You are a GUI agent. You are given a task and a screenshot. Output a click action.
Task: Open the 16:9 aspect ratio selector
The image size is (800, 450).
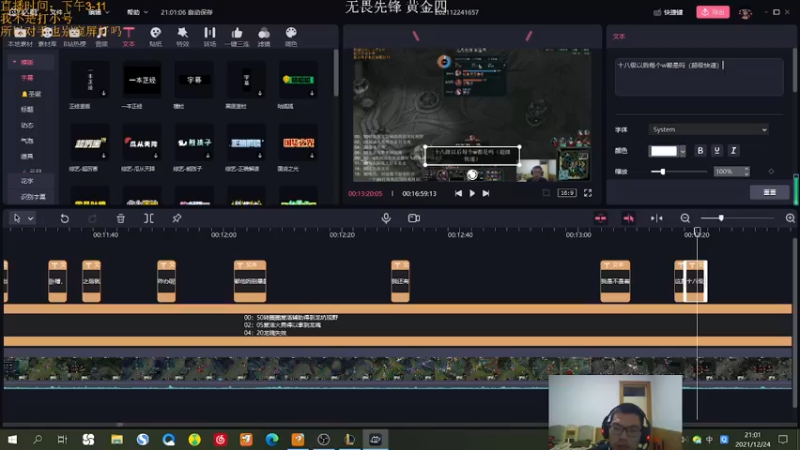tap(567, 193)
